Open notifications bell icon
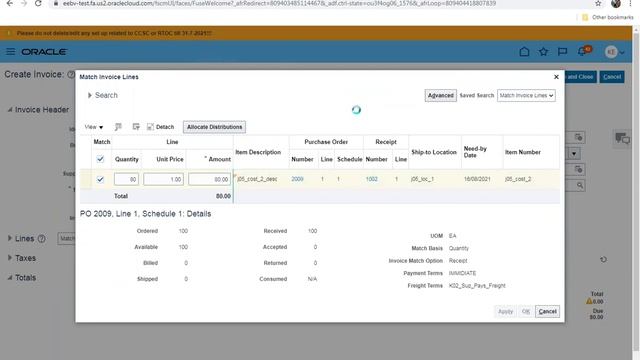 (582, 51)
